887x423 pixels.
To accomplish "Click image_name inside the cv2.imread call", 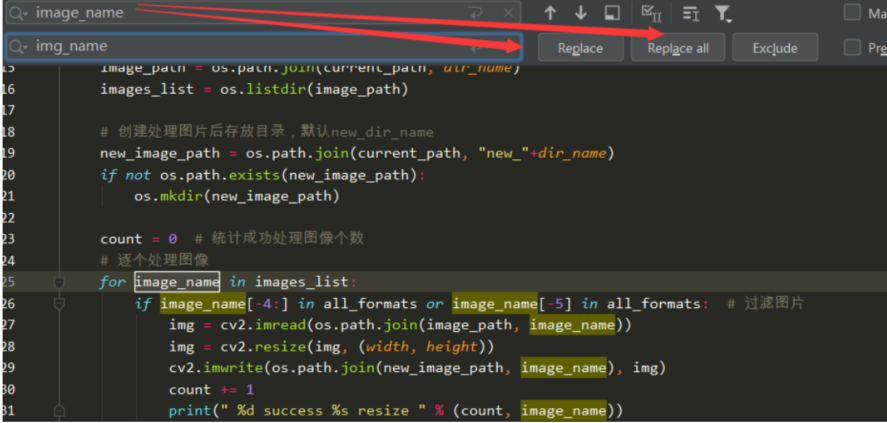I will click(x=572, y=325).
